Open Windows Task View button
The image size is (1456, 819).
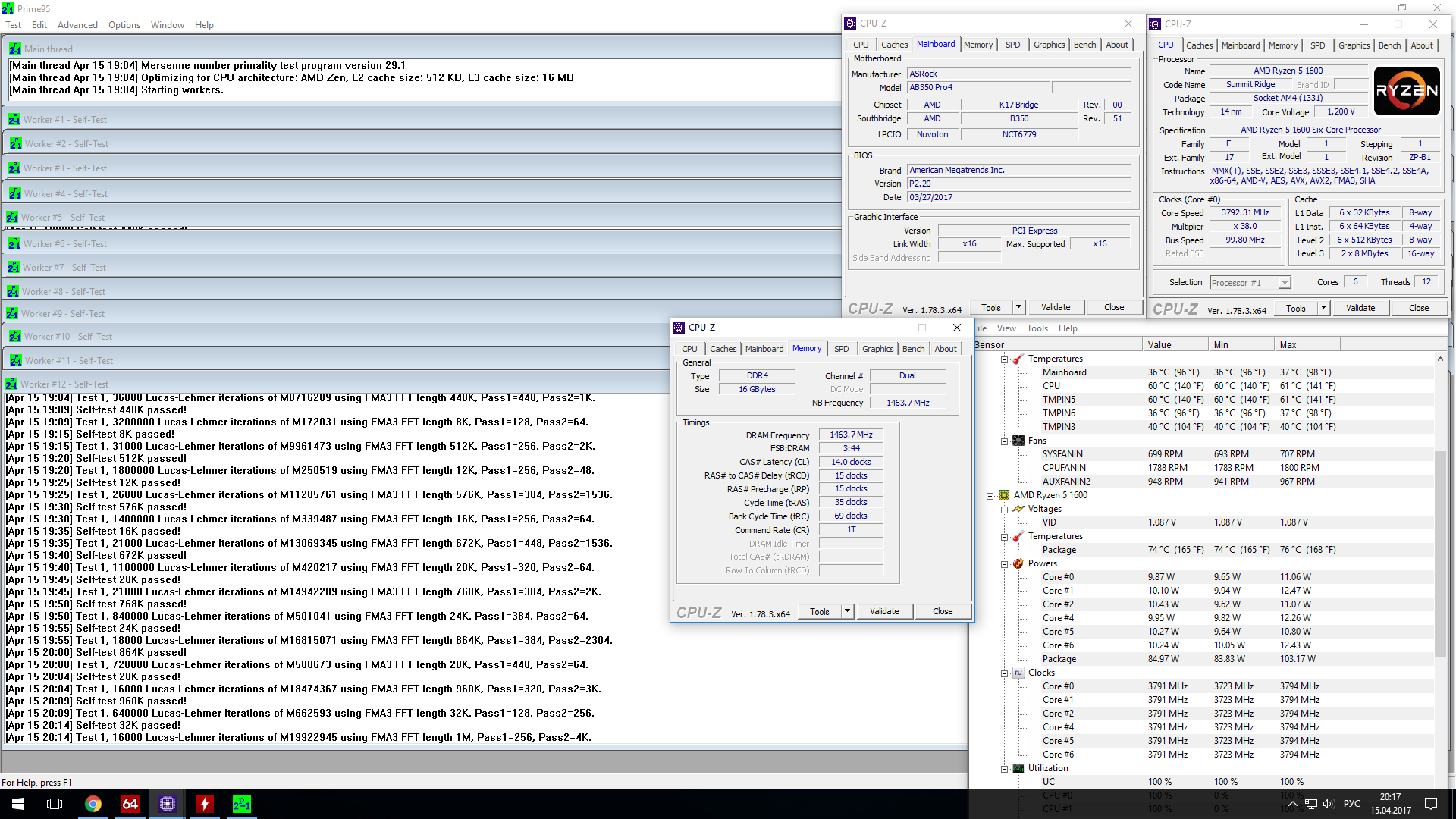[55, 804]
